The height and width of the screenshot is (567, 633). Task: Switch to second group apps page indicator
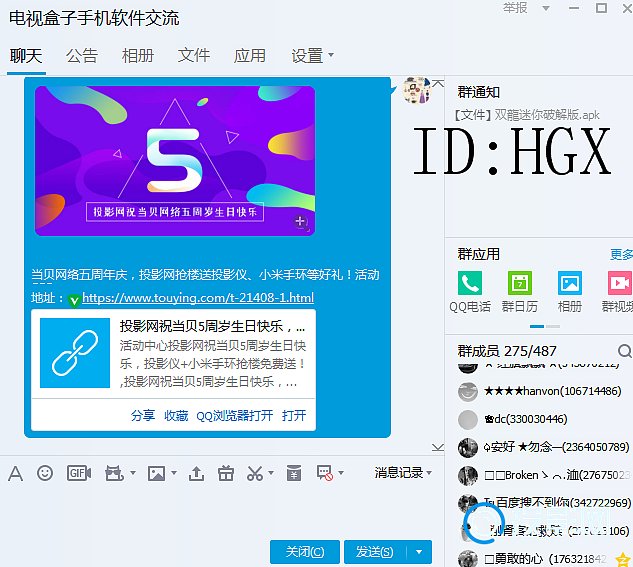tap(553, 326)
